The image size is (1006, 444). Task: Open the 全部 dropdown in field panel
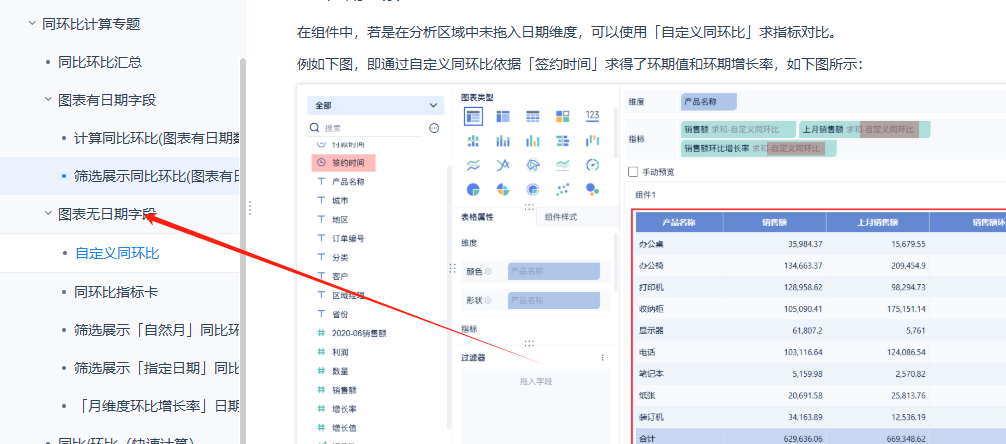(x=375, y=105)
